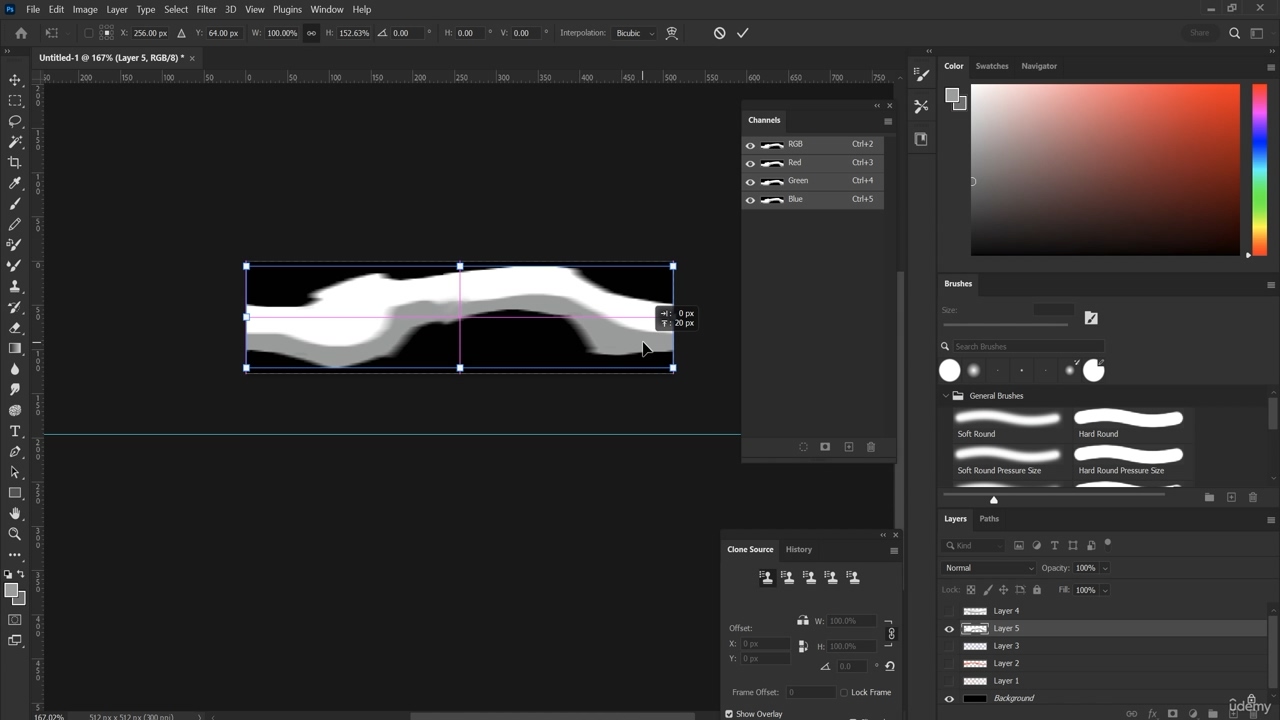Enable the Lock Frame checkbox
This screenshot has width=1280, height=720.
point(844,692)
